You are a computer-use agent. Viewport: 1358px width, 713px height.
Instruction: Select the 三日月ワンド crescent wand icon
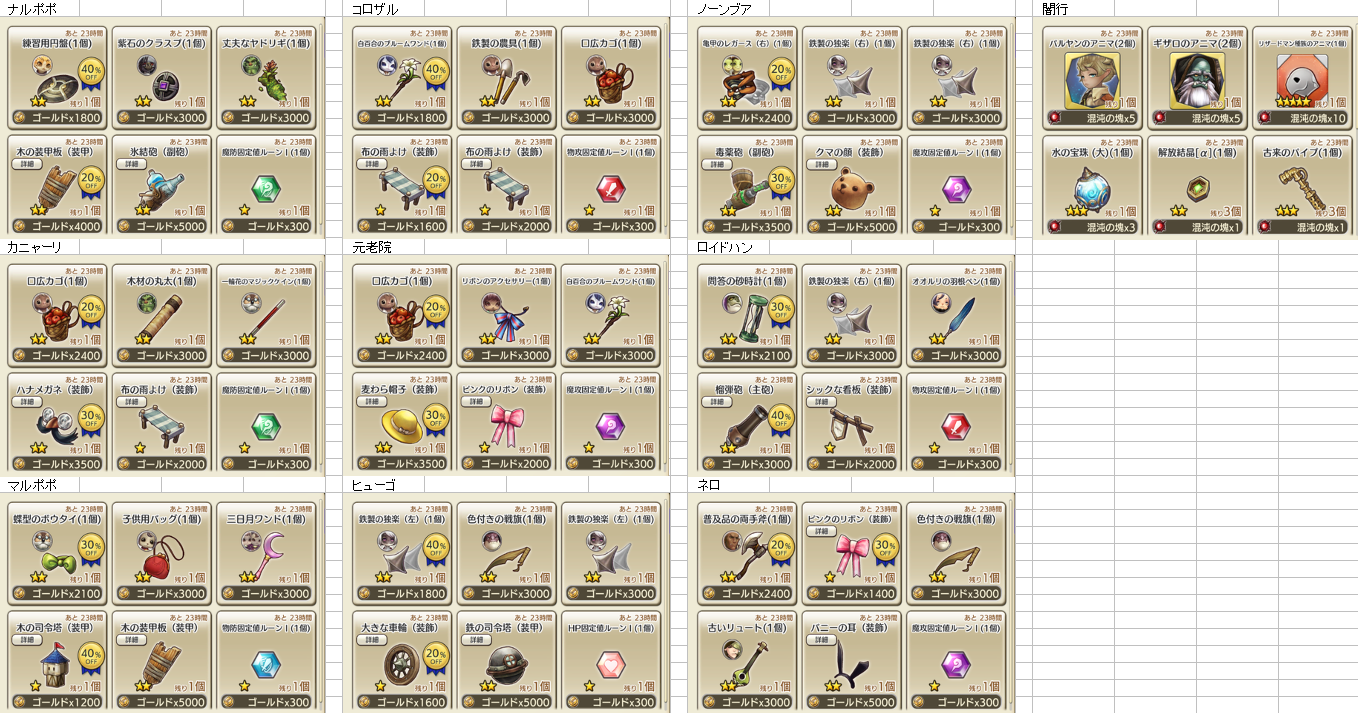pyautogui.click(x=268, y=555)
